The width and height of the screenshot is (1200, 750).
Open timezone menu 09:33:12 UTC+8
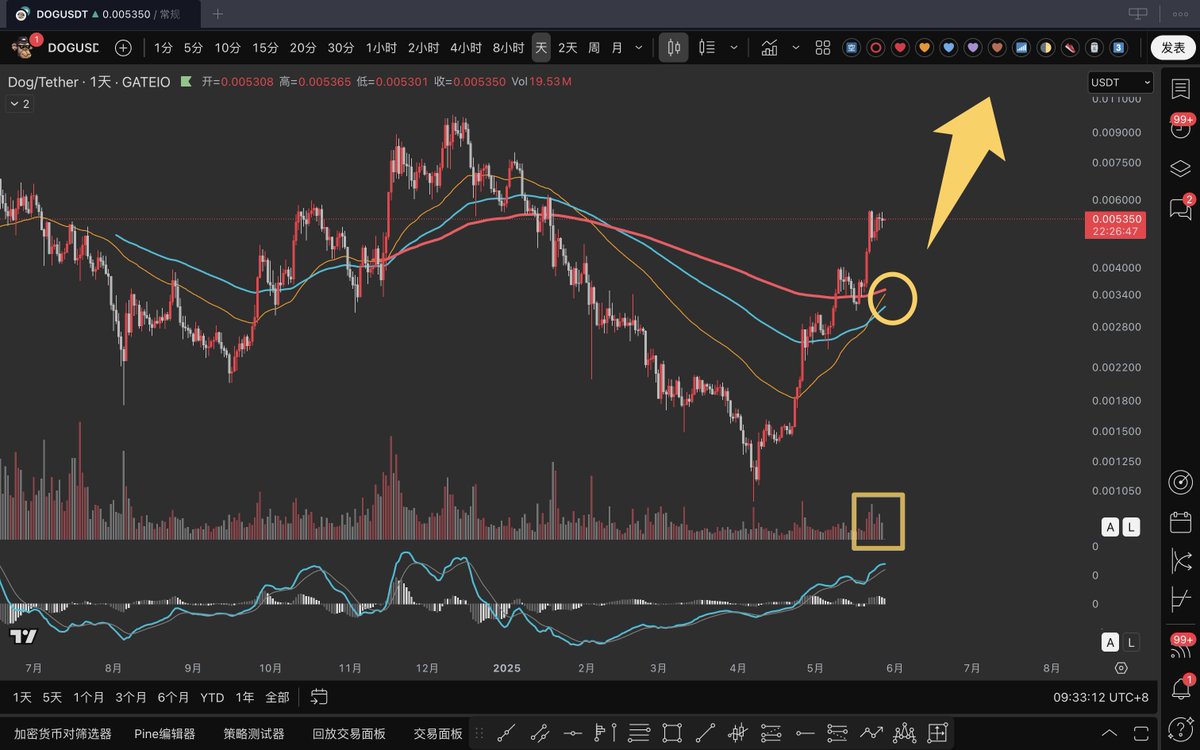tap(1101, 697)
